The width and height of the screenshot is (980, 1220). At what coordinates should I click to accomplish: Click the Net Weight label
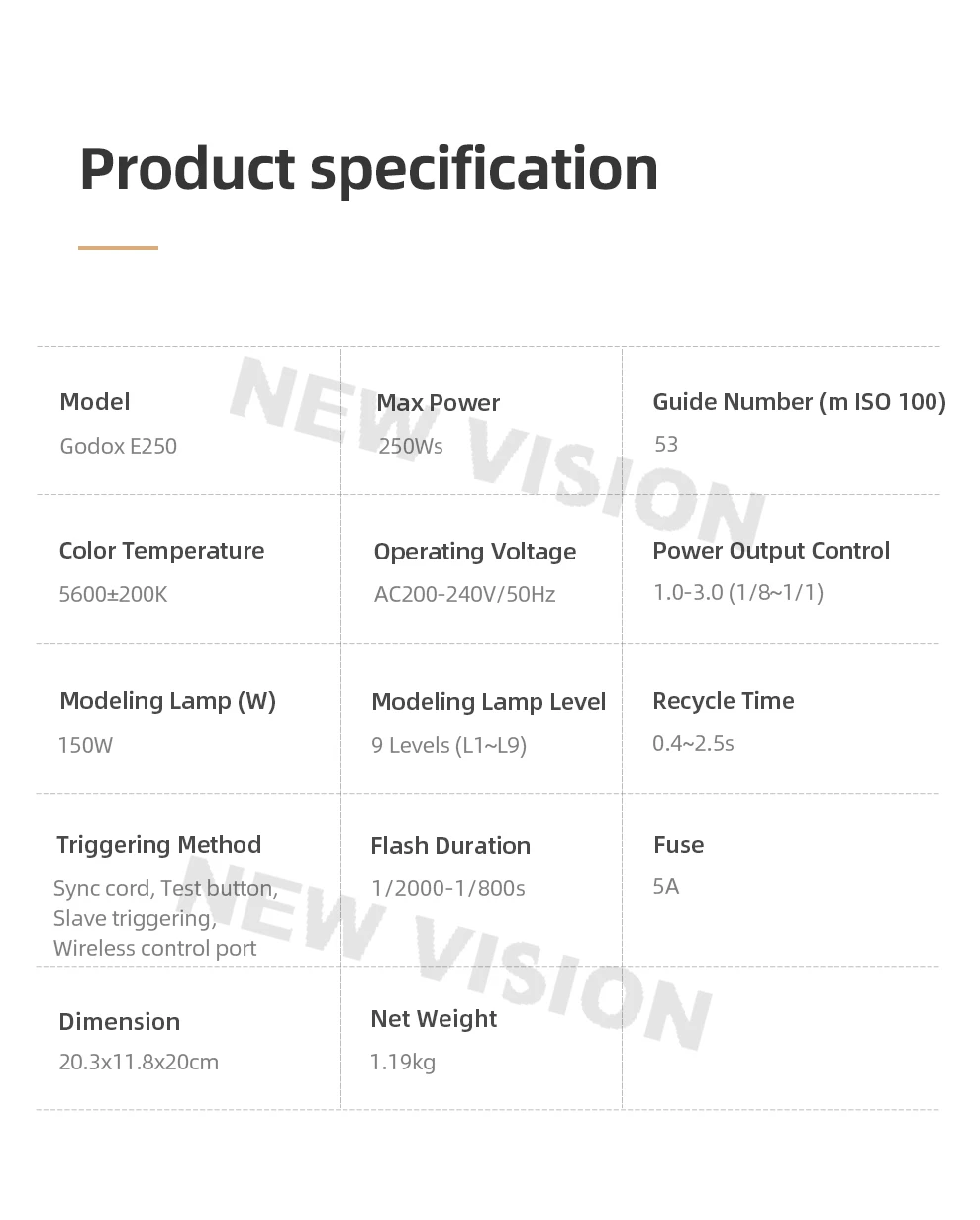(434, 1019)
